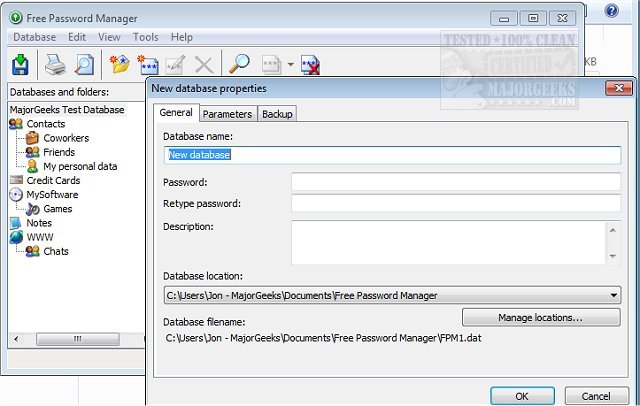Image resolution: width=640 pixels, height=406 pixels.
Task: Open the Database location dropdown
Action: [392, 295]
